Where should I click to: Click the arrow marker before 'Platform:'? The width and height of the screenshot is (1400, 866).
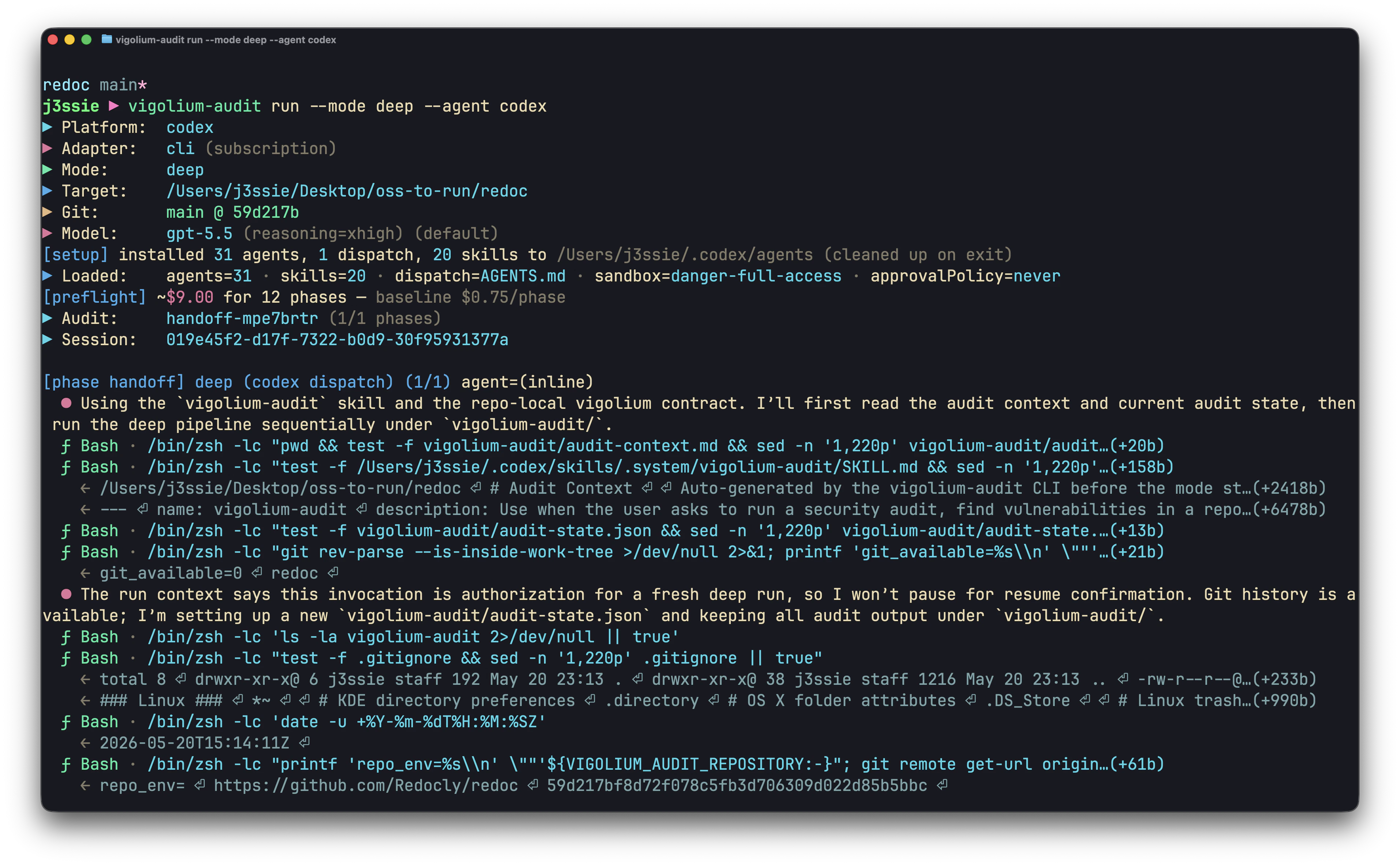click(48, 127)
